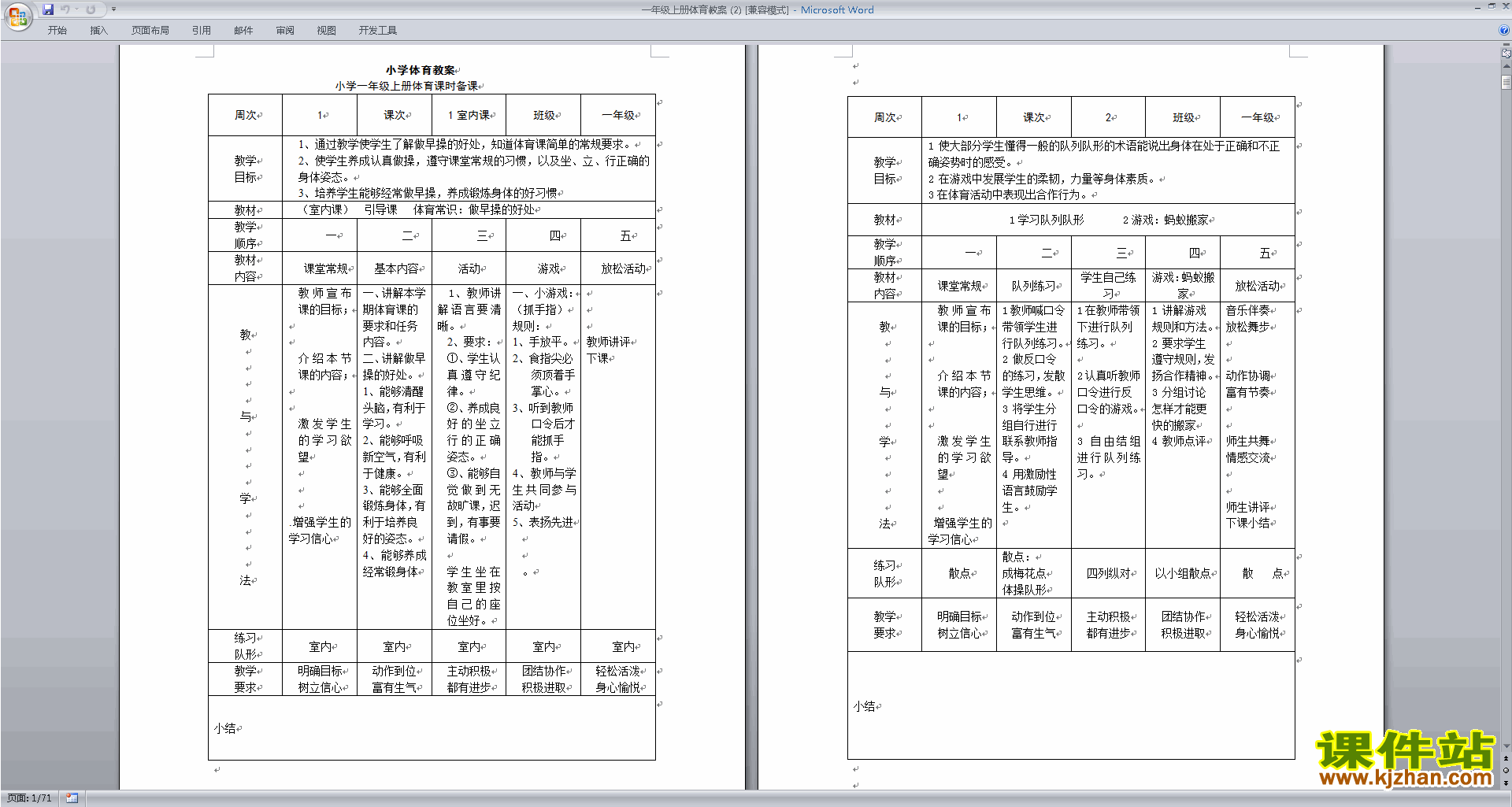The image size is (1512, 807).
Task: Click the cell 轻松活泼 on page one
Action: [x=618, y=671]
